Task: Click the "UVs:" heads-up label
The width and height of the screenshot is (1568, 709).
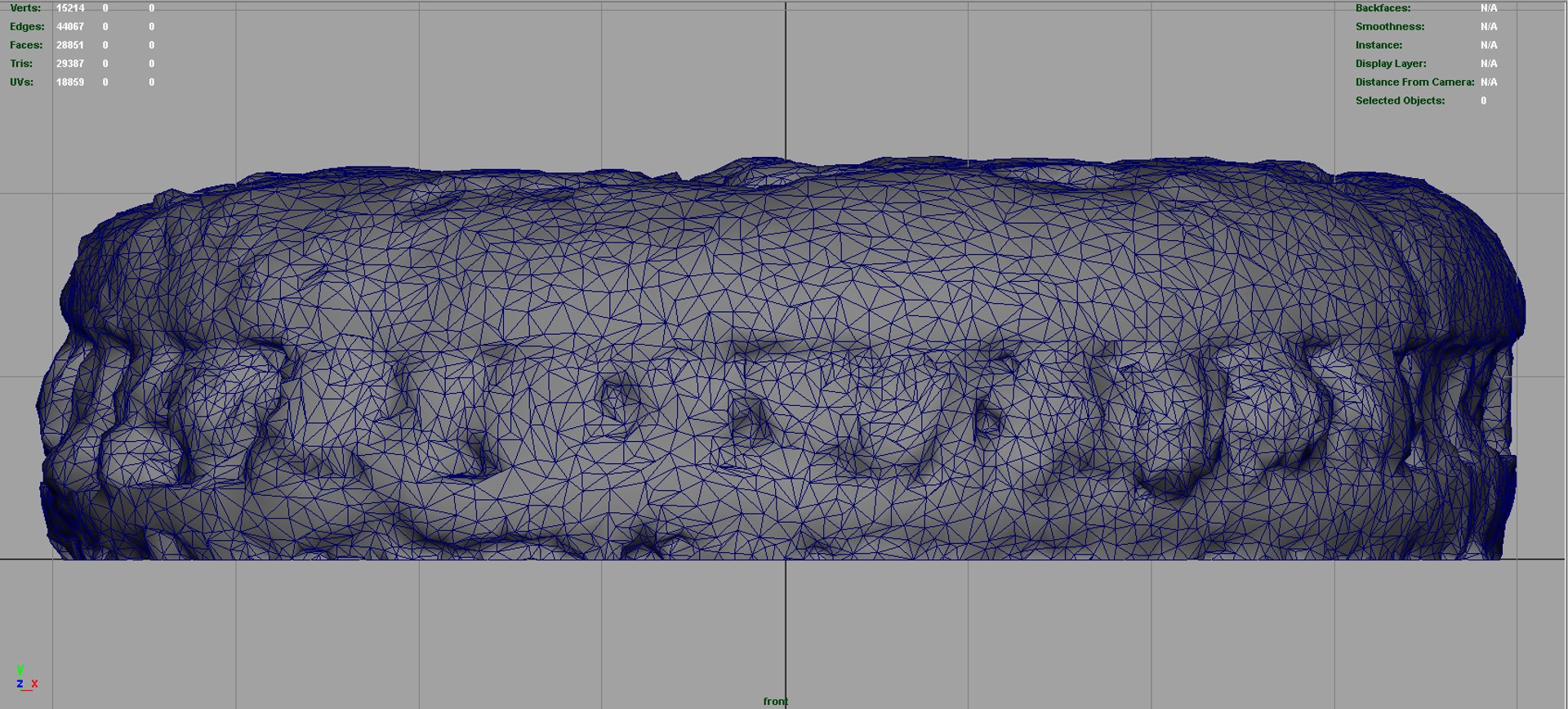Action: [22, 82]
